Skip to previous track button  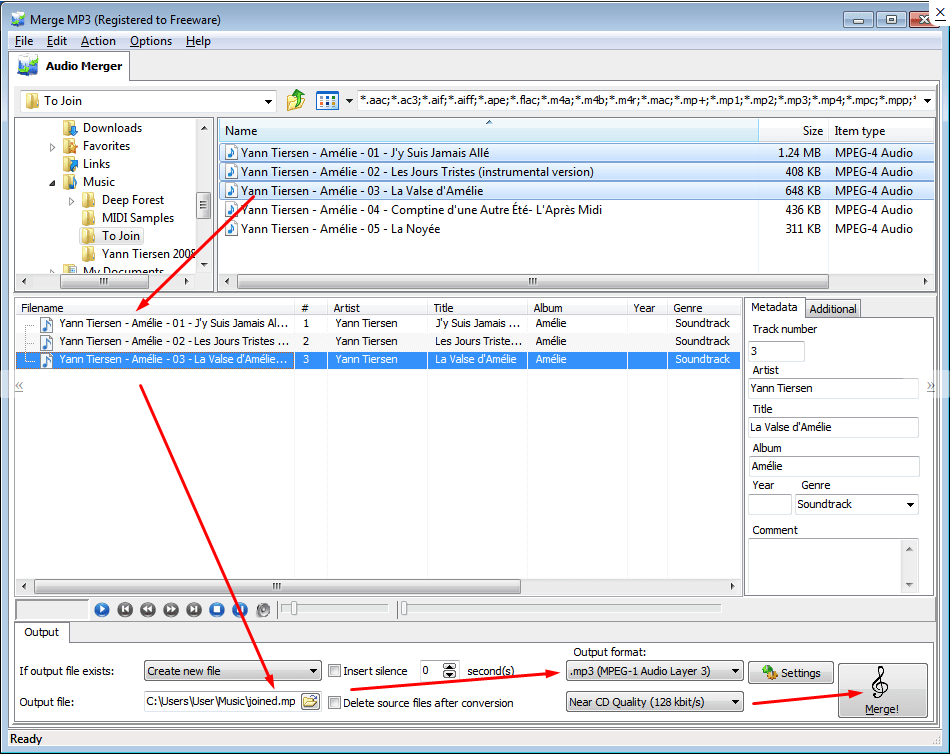tap(125, 610)
